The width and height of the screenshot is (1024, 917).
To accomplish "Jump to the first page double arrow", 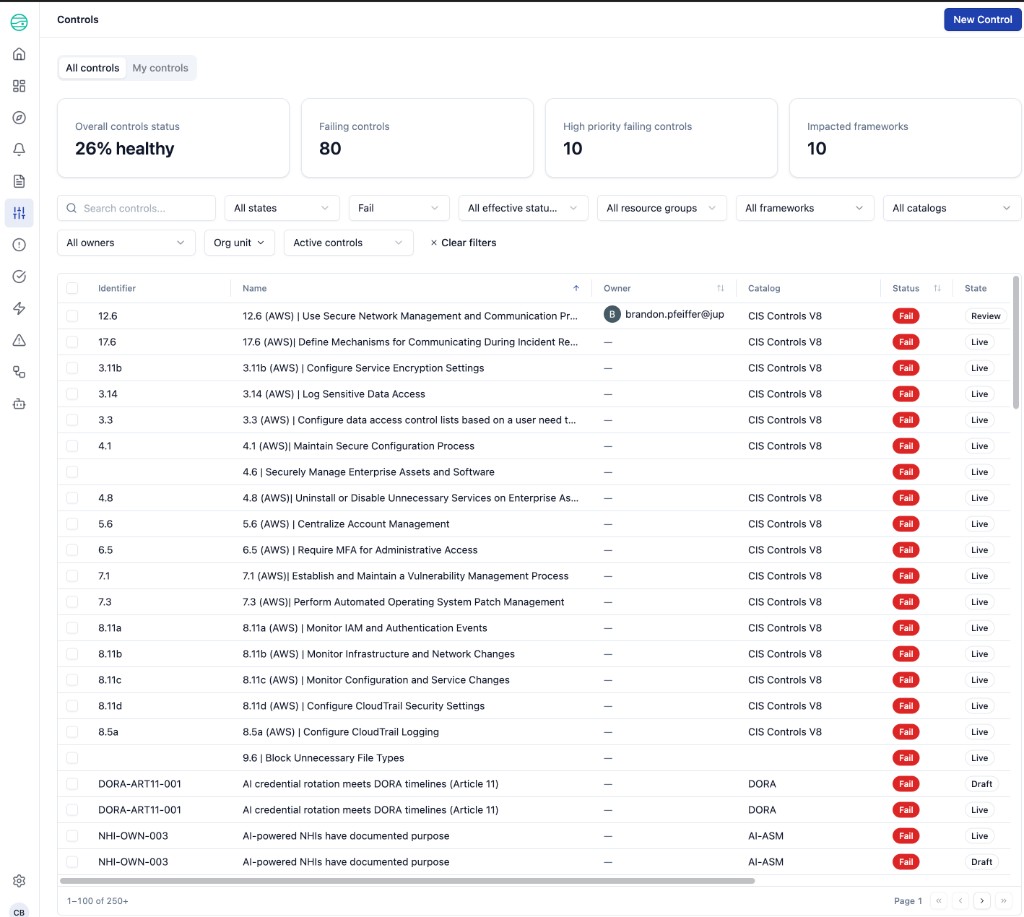I will (x=938, y=901).
